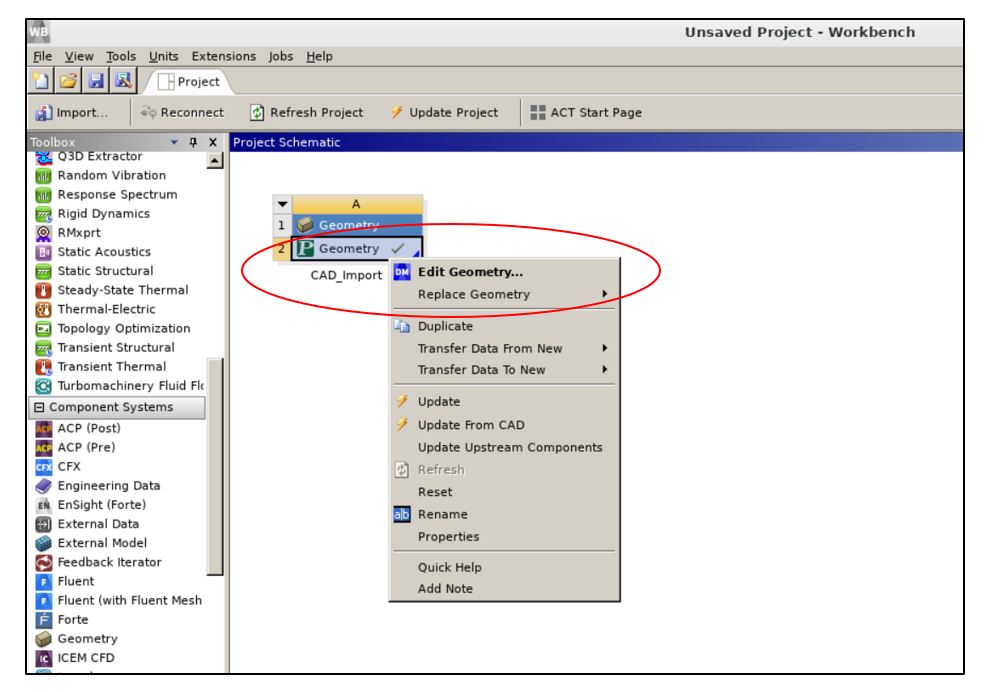
Task: Select Forte in Component Systems
Action: tap(62, 620)
